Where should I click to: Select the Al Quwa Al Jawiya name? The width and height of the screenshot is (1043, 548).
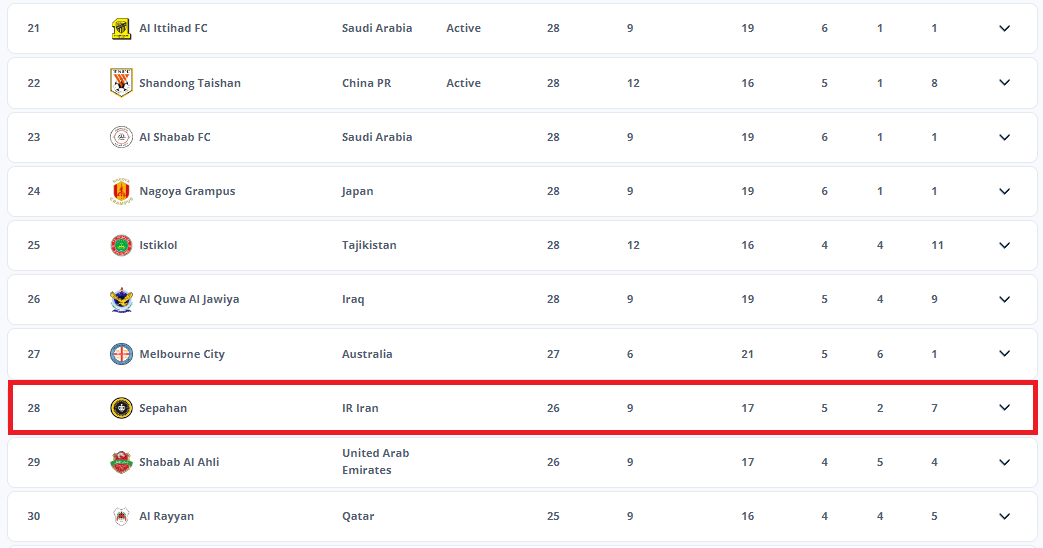tap(189, 299)
